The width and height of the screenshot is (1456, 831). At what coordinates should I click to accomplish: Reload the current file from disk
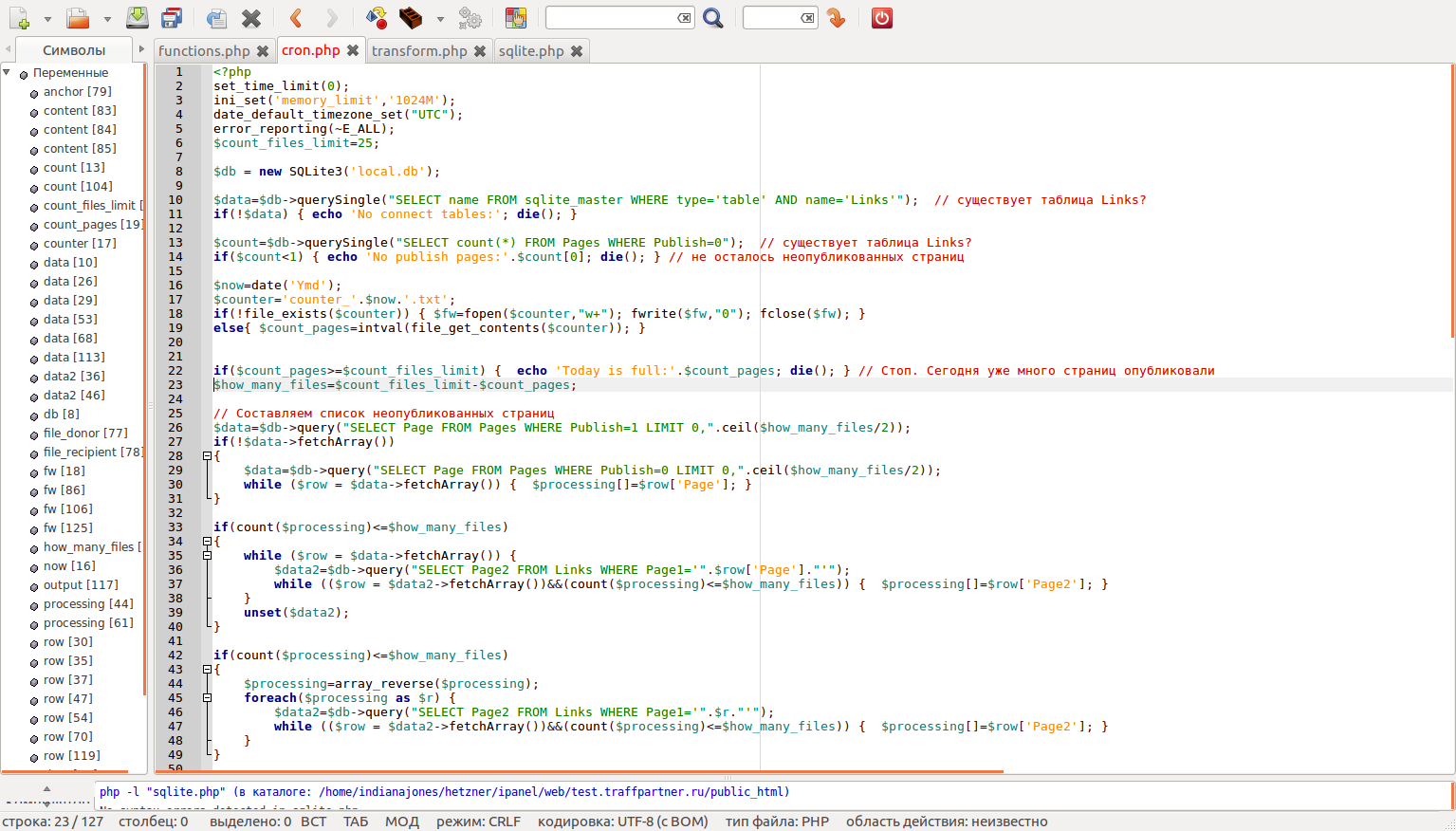coord(216,18)
